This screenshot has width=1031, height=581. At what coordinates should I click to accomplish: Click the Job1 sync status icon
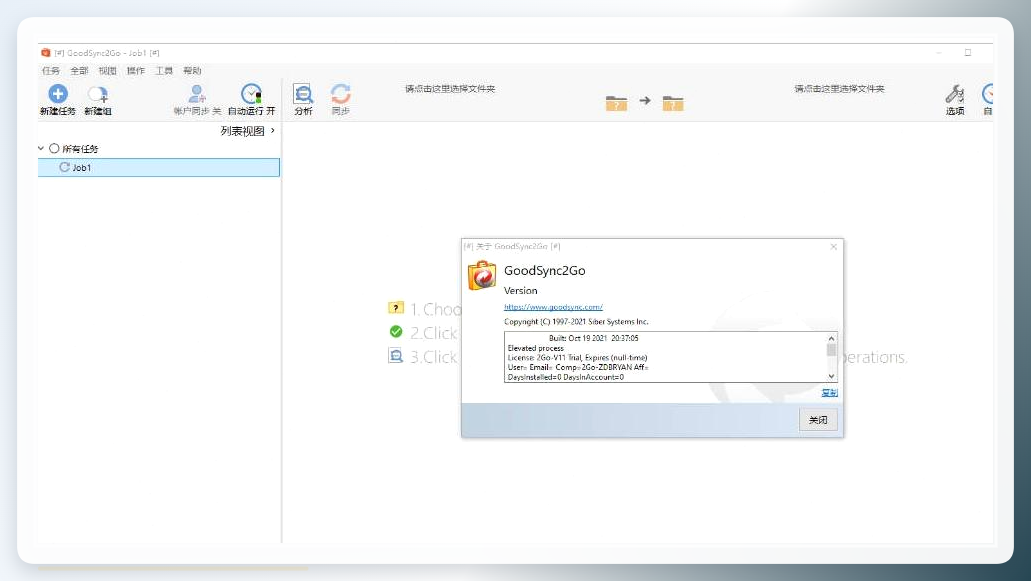(x=64, y=167)
